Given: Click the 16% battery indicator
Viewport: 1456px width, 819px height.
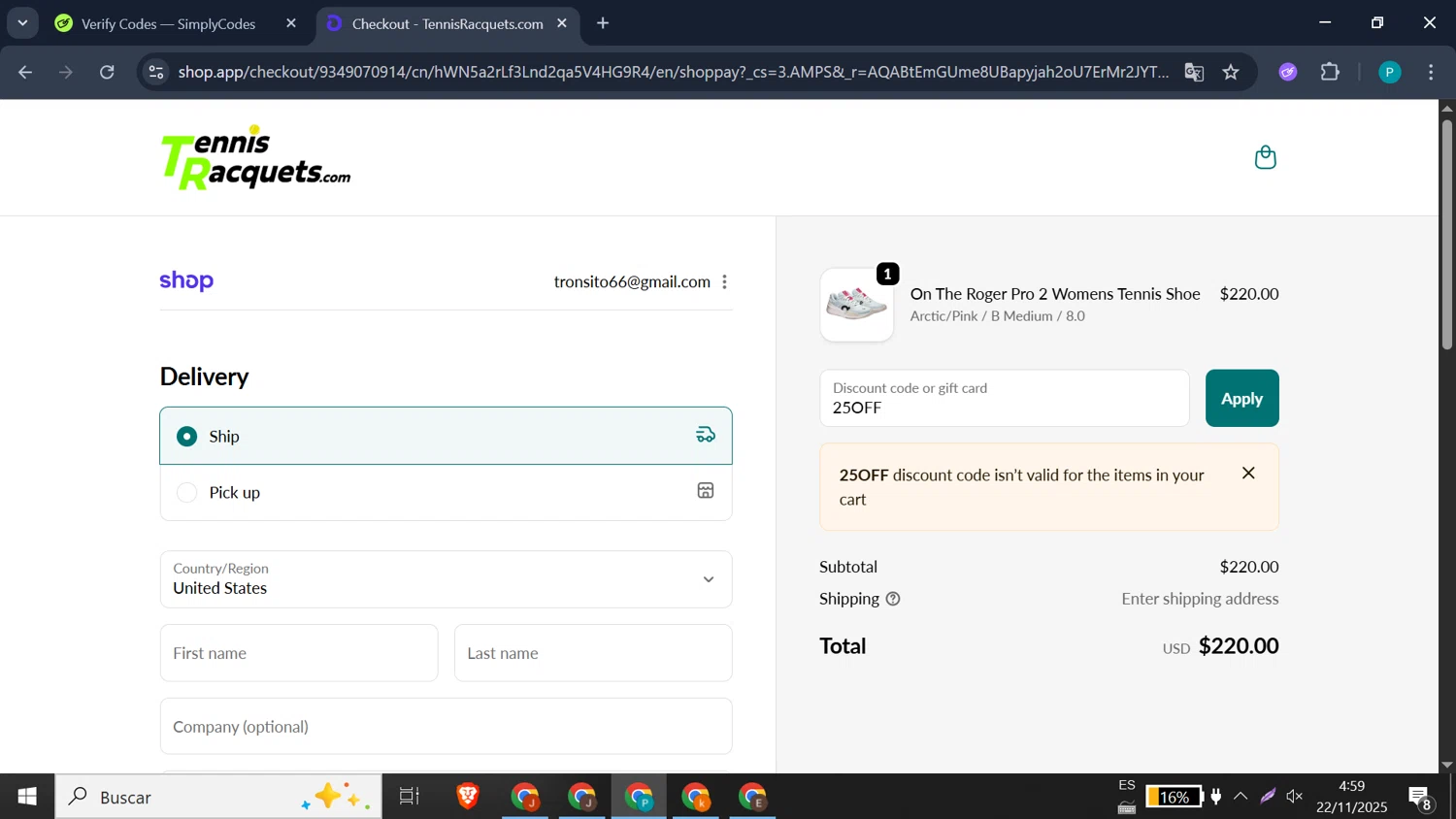Looking at the screenshot, I should 1175,797.
